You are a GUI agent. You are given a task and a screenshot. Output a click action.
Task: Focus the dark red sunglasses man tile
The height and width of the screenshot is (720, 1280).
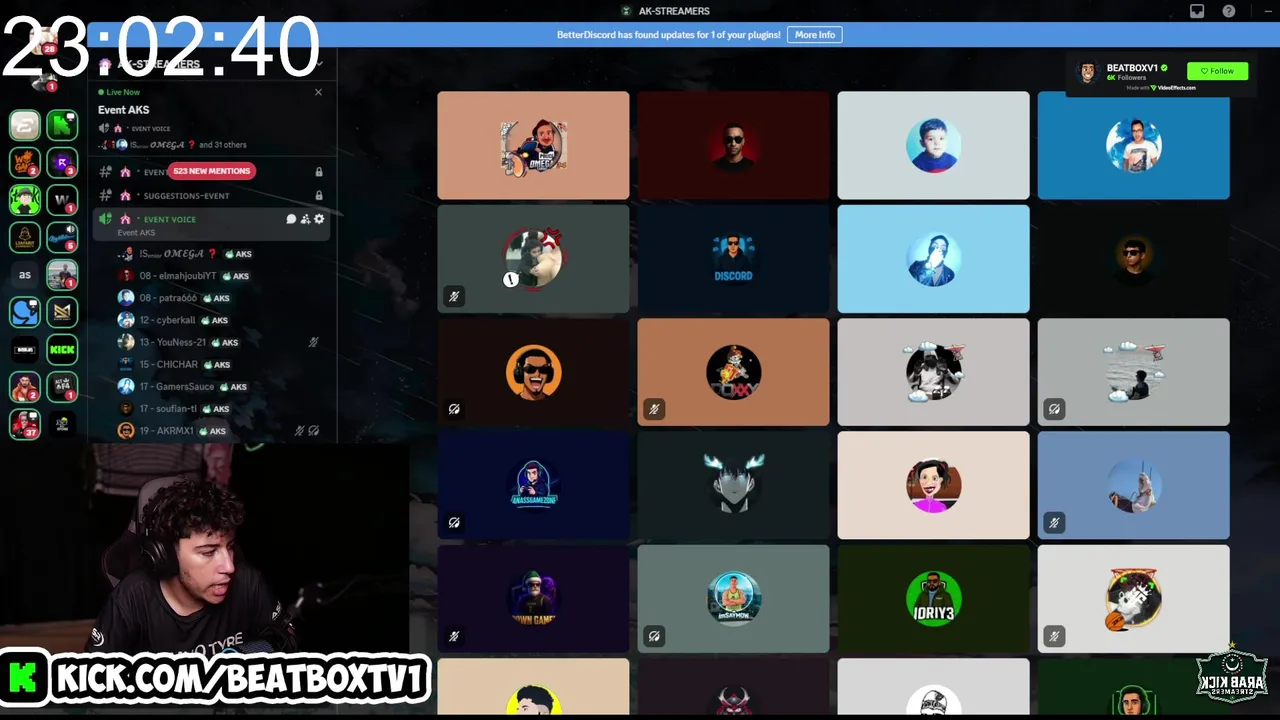(x=733, y=146)
